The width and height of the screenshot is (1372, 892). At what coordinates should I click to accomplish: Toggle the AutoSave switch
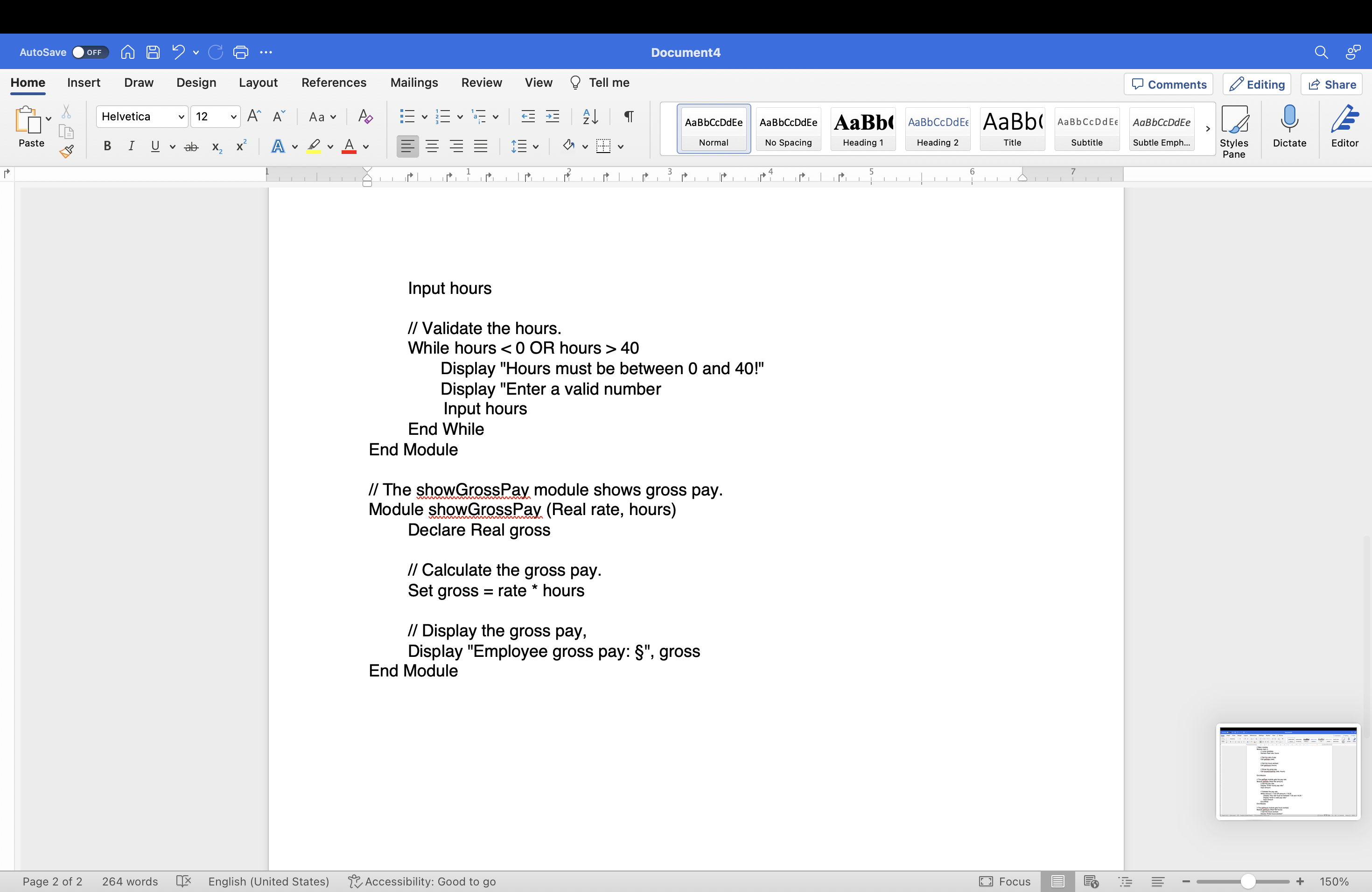point(90,52)
